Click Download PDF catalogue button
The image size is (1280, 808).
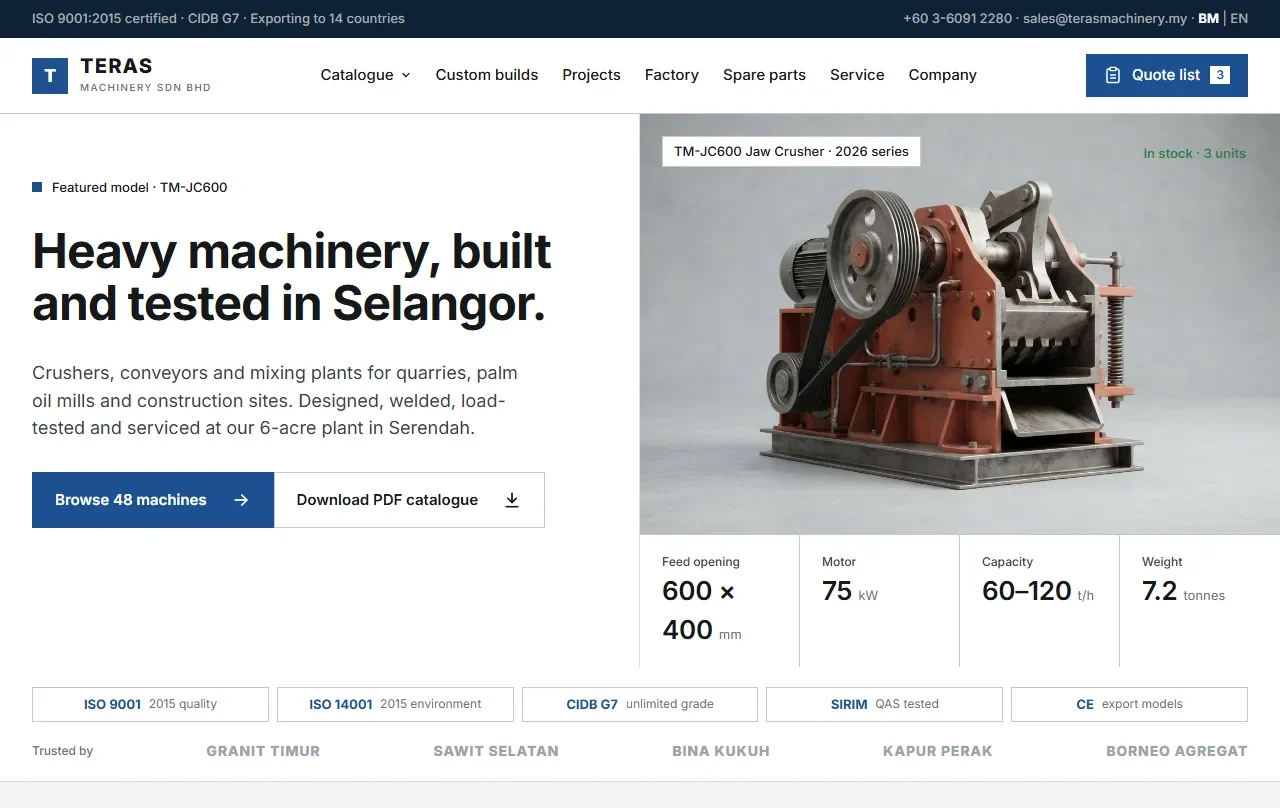coord(409,500)
